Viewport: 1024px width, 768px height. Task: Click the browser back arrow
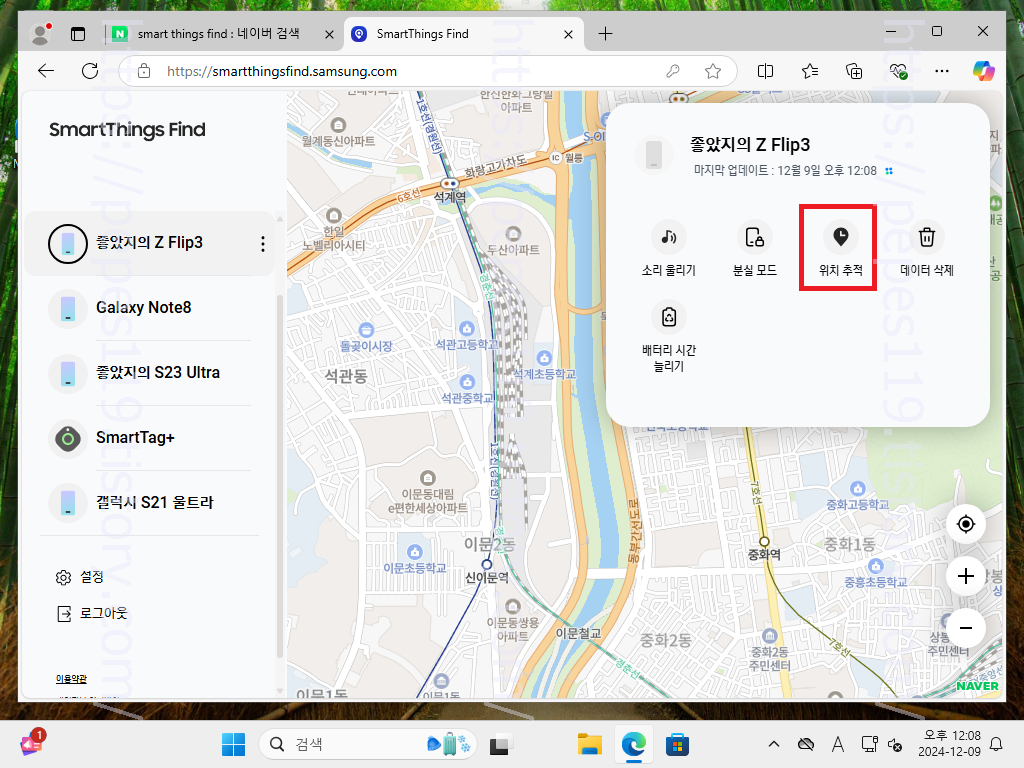click(46, 71)
